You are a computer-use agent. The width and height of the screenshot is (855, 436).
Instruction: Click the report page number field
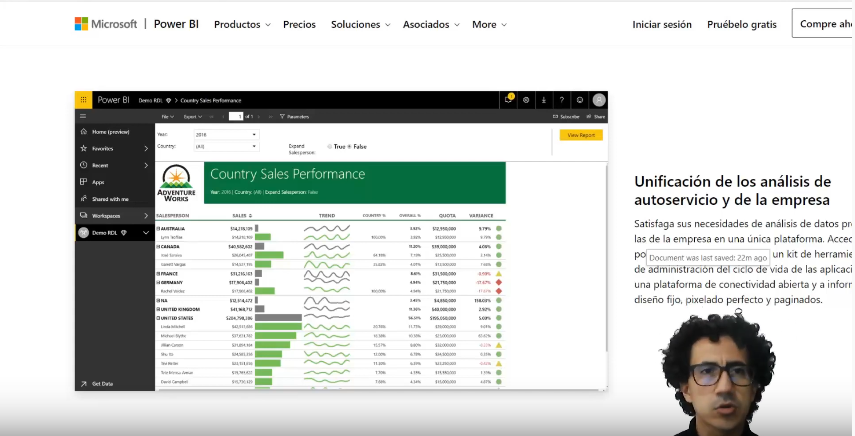point(236,116)
